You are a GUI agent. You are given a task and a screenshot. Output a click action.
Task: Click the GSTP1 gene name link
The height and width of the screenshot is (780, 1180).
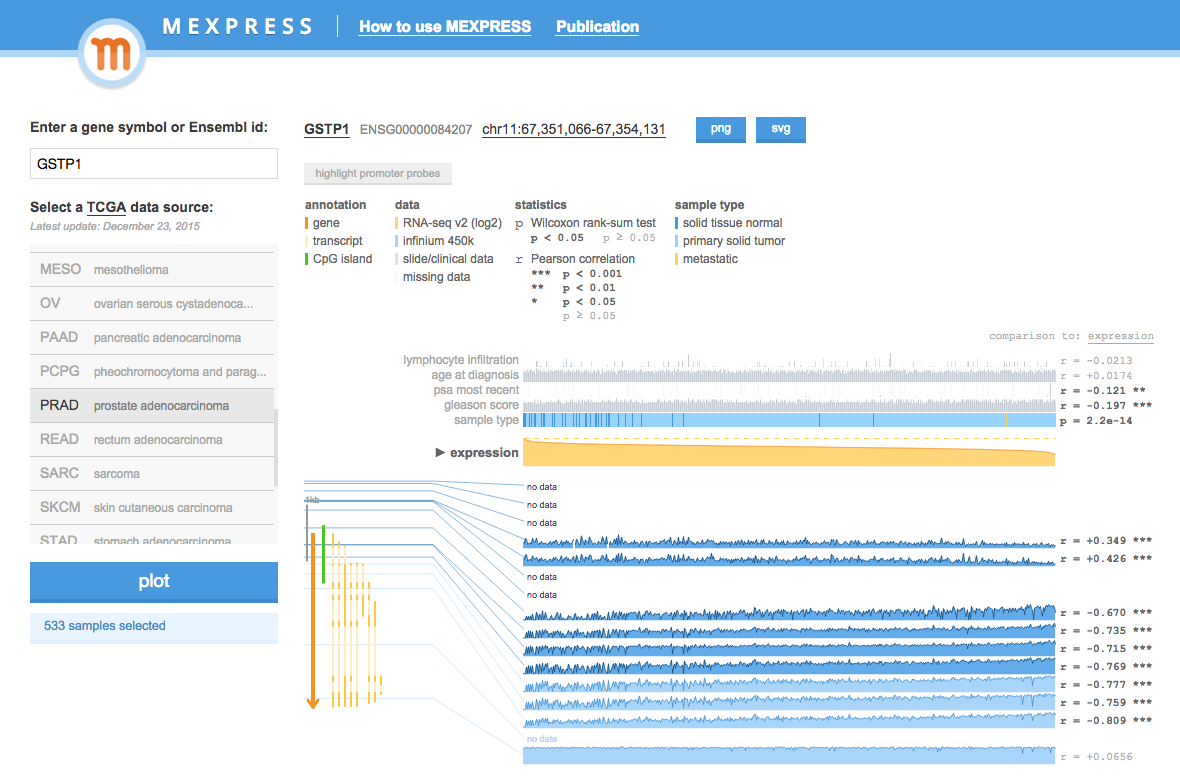(x=326, y=129)
